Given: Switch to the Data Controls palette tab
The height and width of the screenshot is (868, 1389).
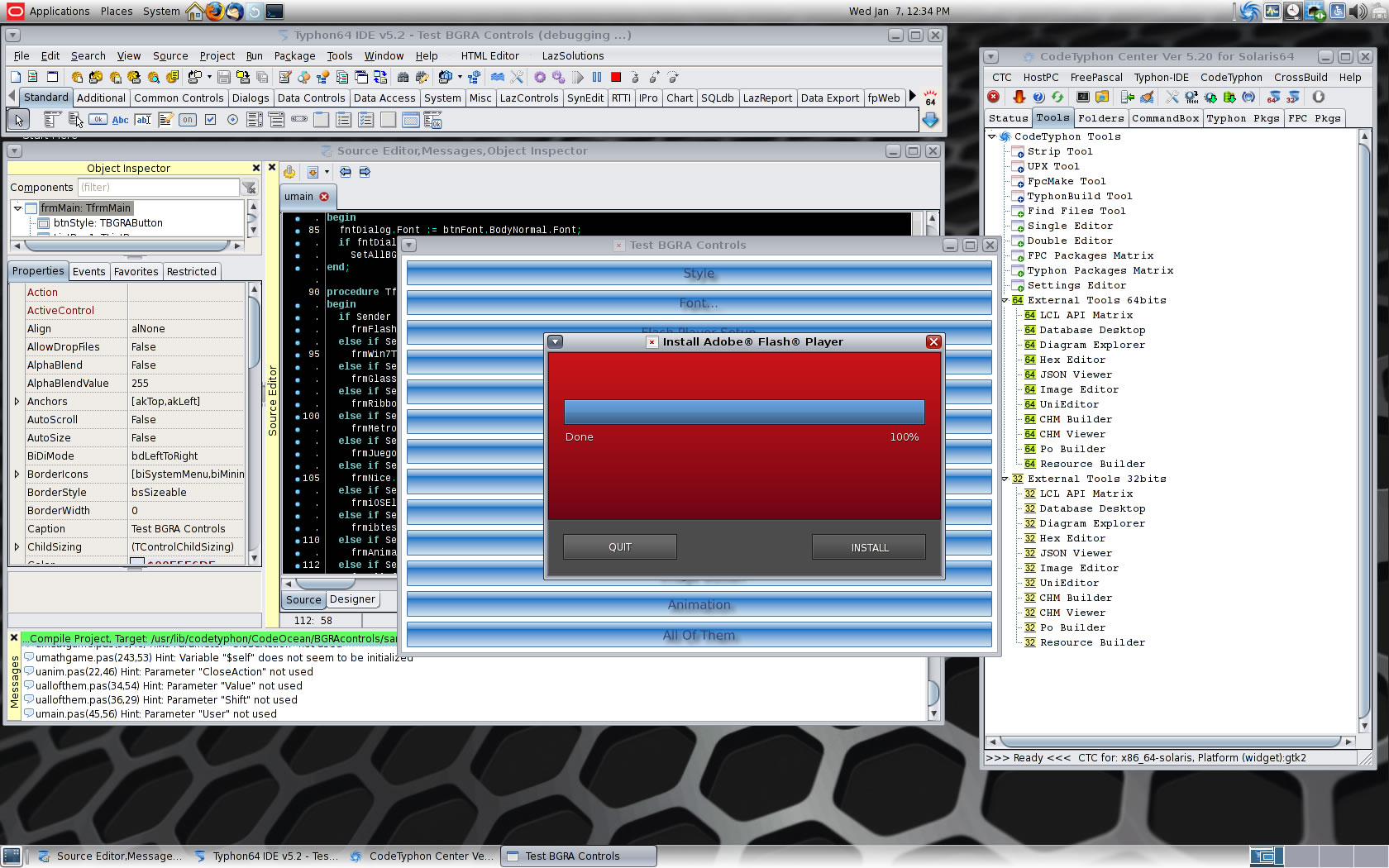Looking at the screenshot, I should pyautogui.click(x=311, y=98).
